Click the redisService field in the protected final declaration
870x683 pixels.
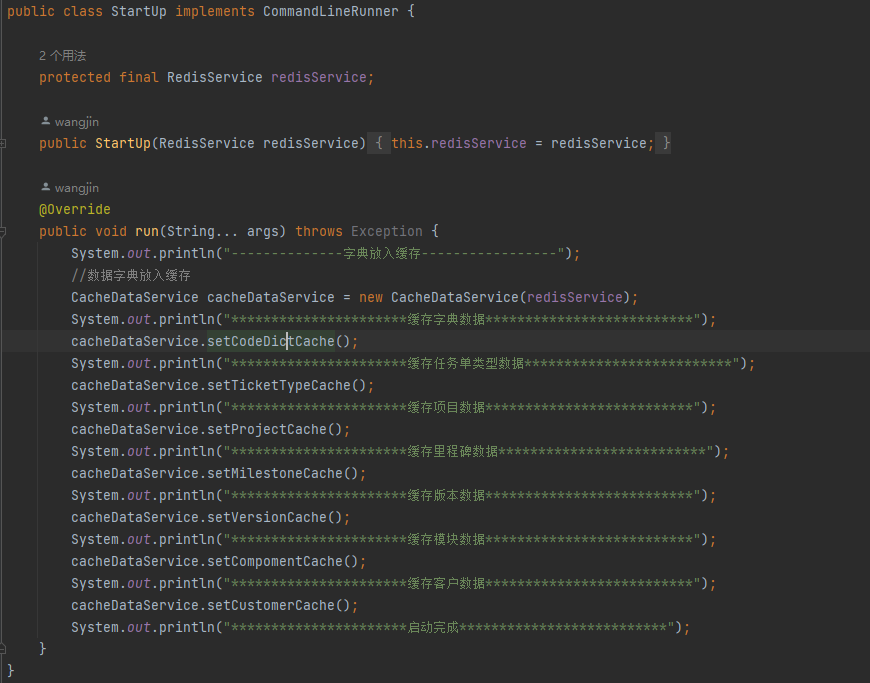point(319,78)
